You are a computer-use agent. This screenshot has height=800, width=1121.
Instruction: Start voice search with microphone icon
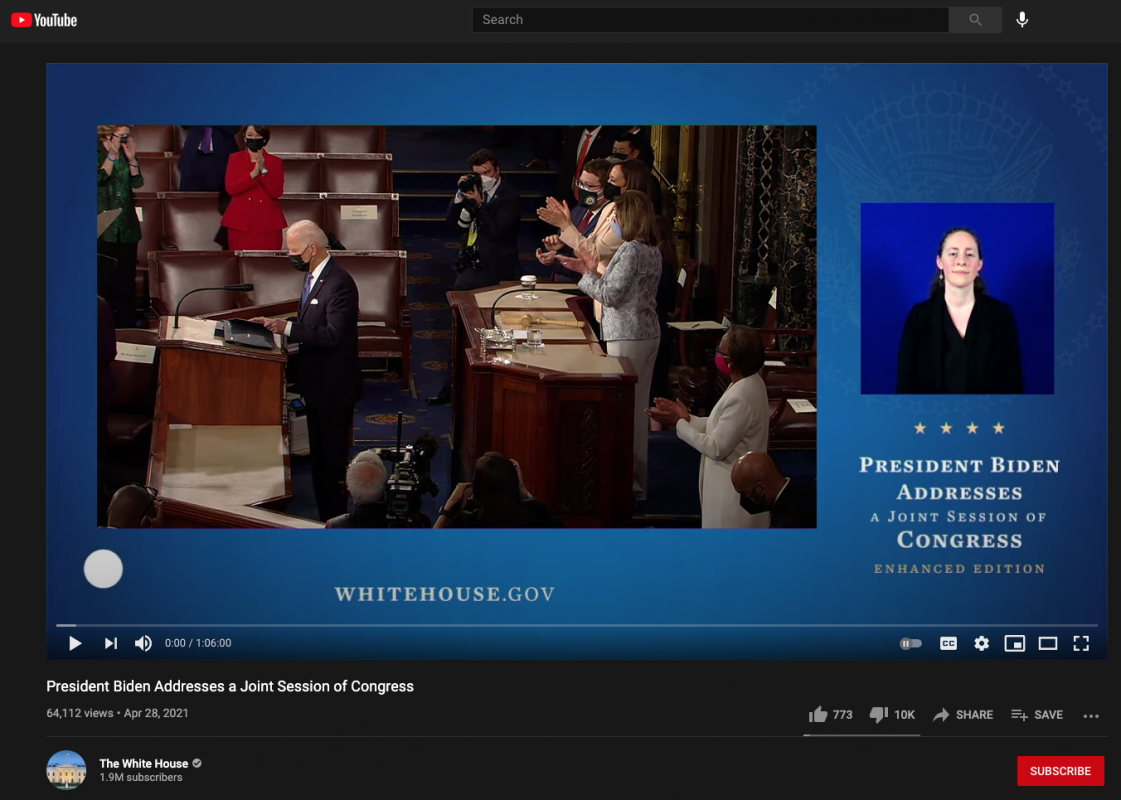coord(1022,20)
